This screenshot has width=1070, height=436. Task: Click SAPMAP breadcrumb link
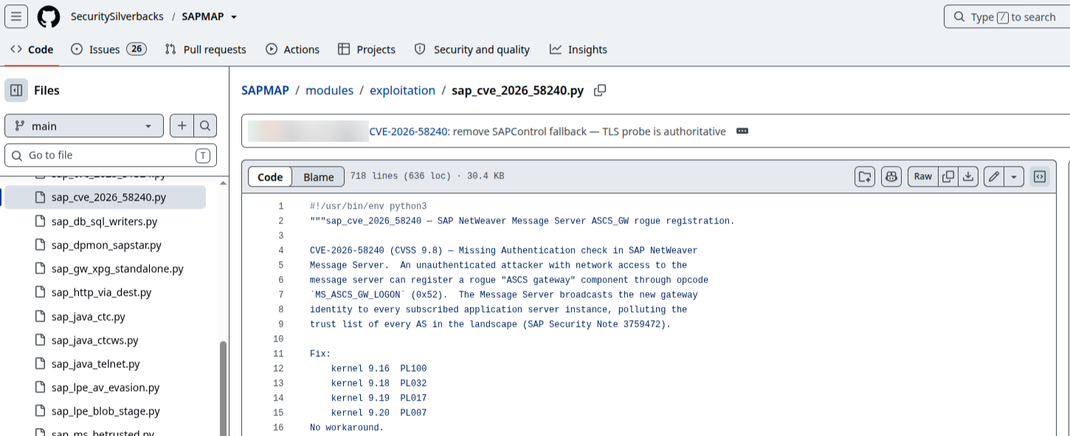265,90
